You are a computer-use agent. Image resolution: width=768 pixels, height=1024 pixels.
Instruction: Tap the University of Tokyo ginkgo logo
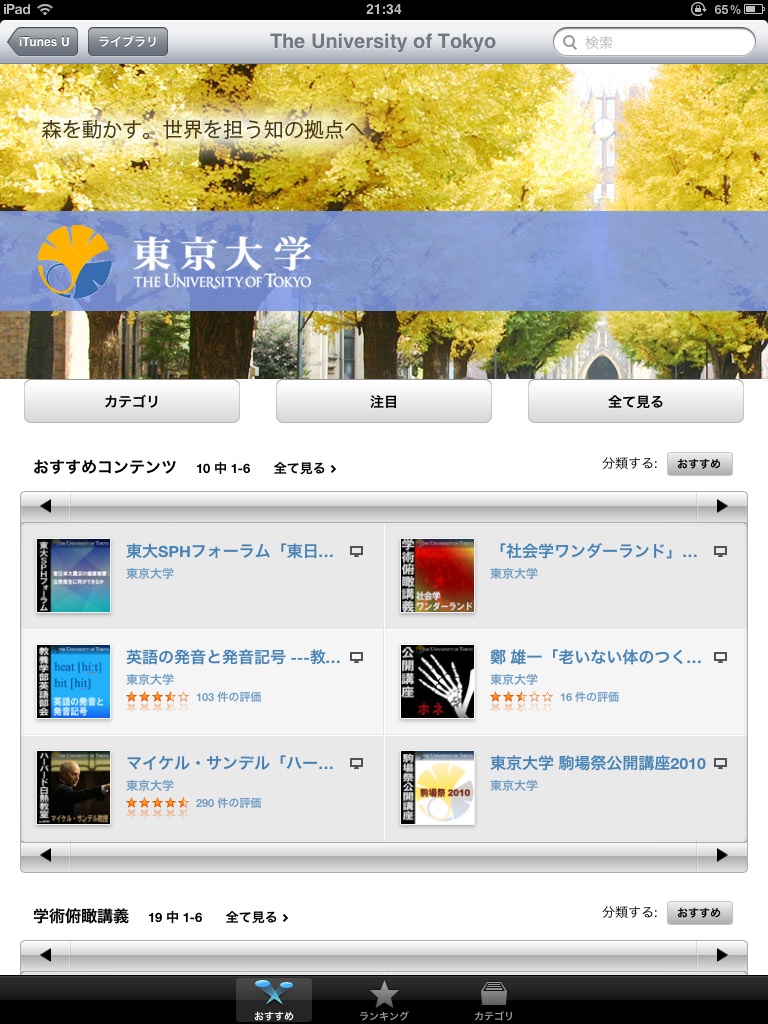74,261
